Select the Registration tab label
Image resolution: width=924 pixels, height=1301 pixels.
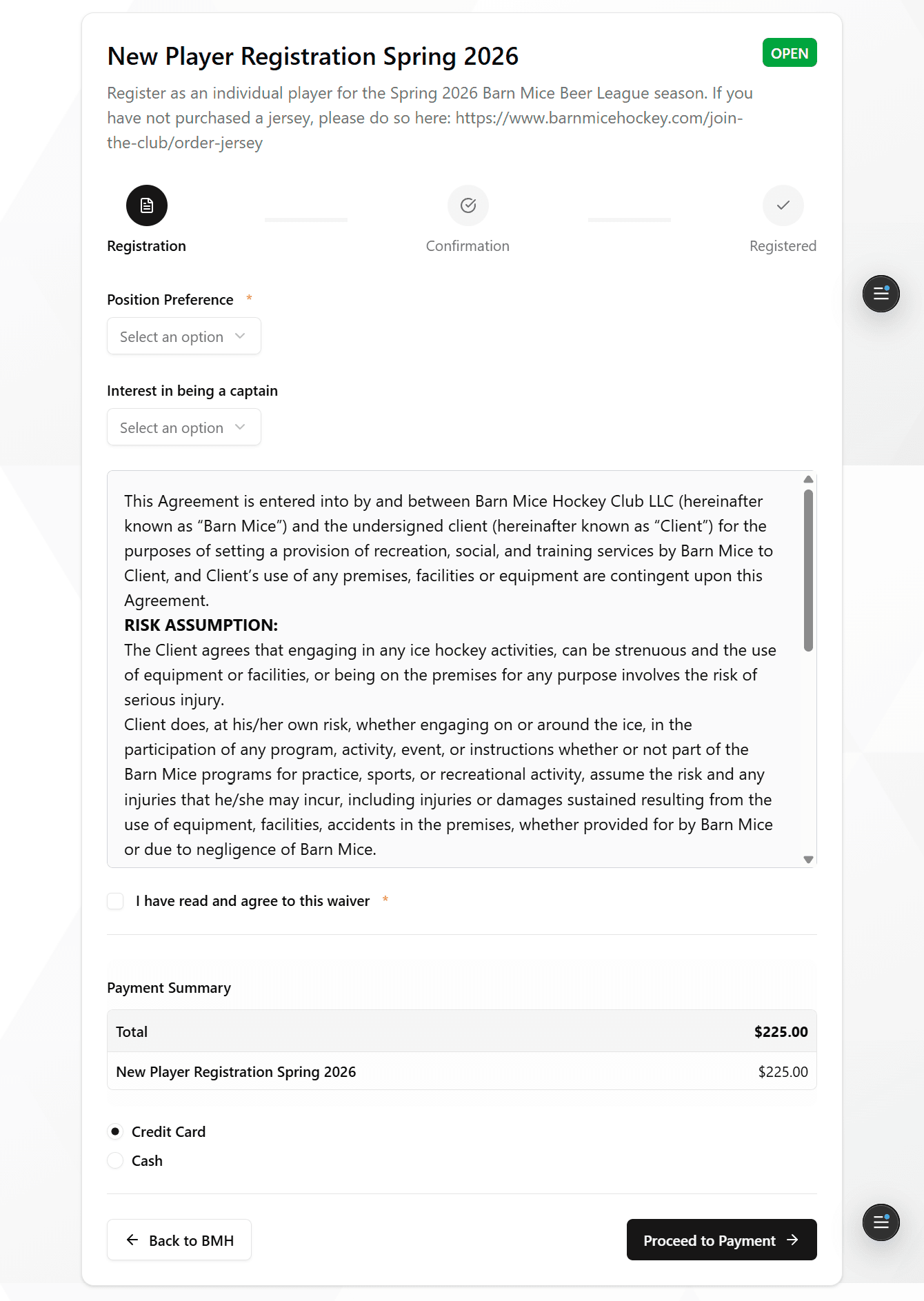pos(146,245)
